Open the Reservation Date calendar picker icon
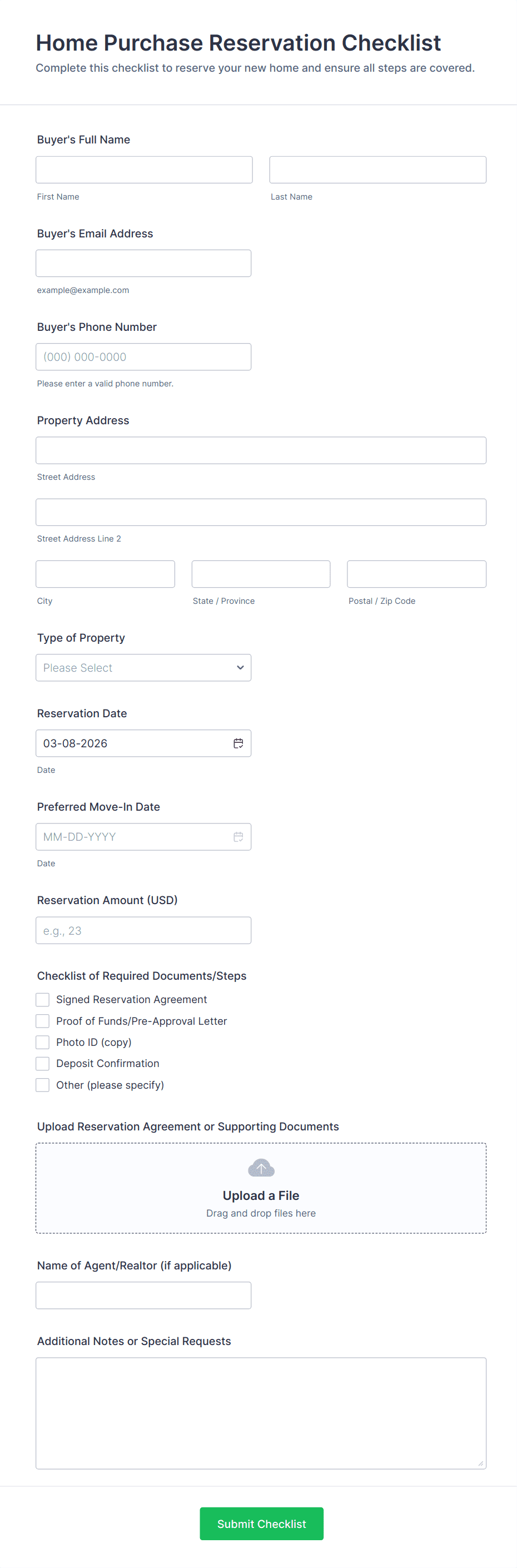The height and width of the screenshot is (1568, 517). [238, 743]
